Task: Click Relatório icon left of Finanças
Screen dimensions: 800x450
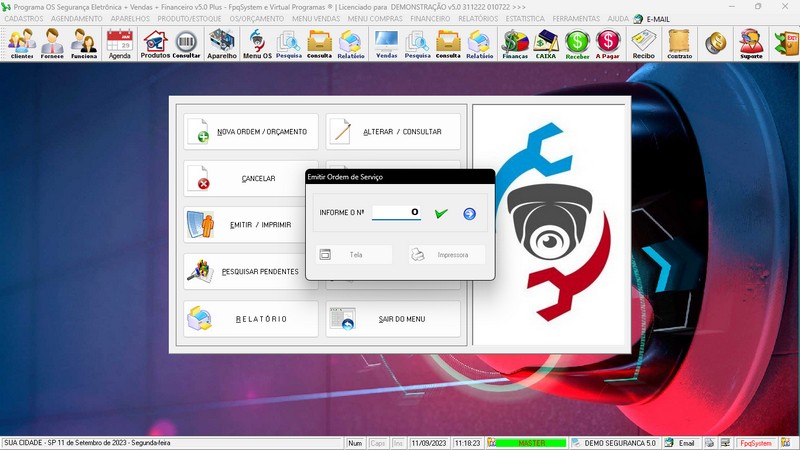Action: tap(480, 43)
